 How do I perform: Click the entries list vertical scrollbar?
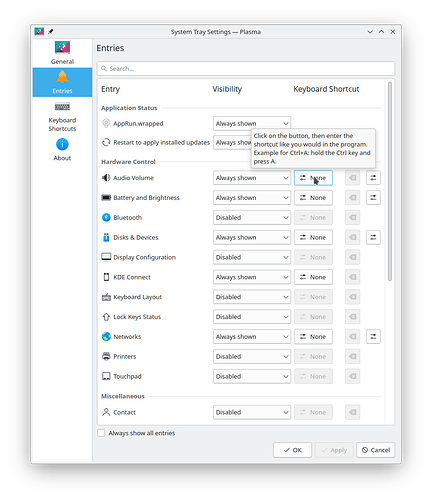pos(390,182)
